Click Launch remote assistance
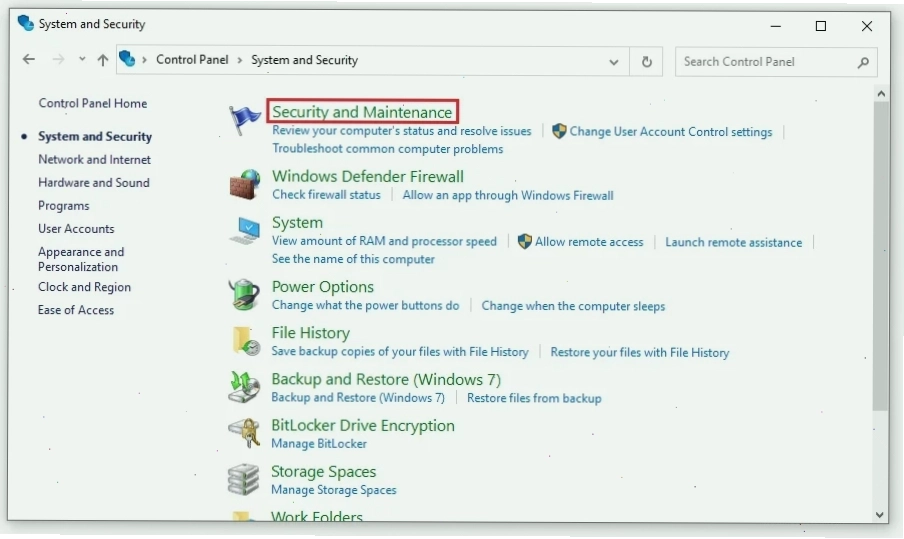Viewport: 904px width, 539px height. (x=733, y=242)
